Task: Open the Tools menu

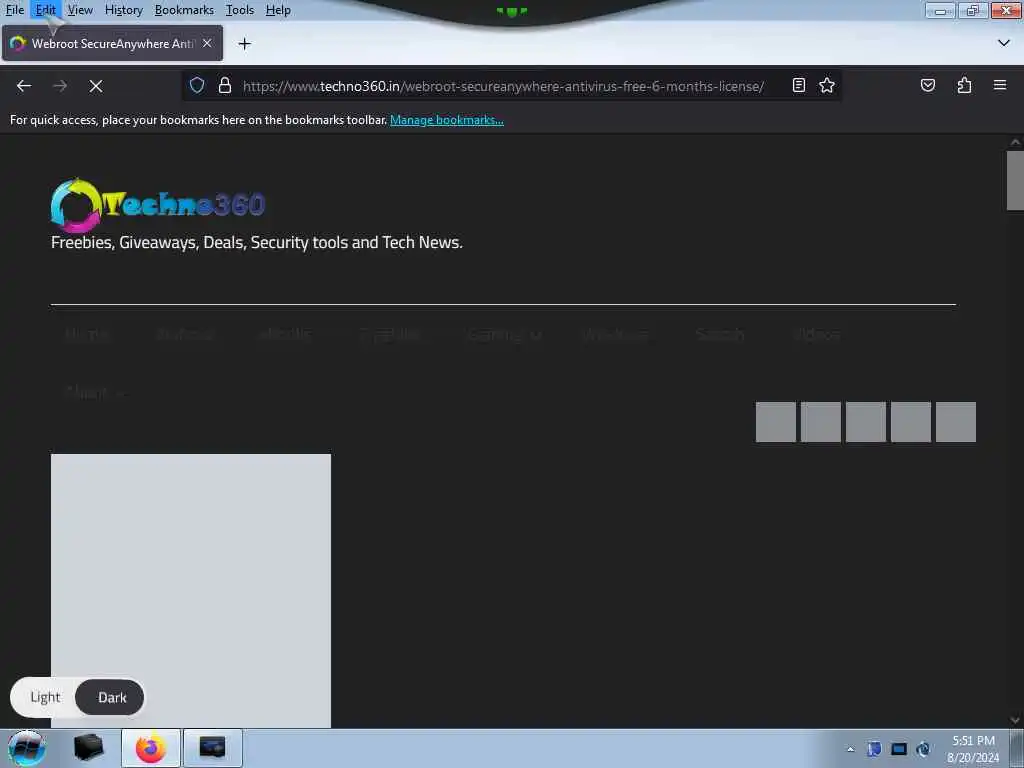Action: [x=240, y=10]
